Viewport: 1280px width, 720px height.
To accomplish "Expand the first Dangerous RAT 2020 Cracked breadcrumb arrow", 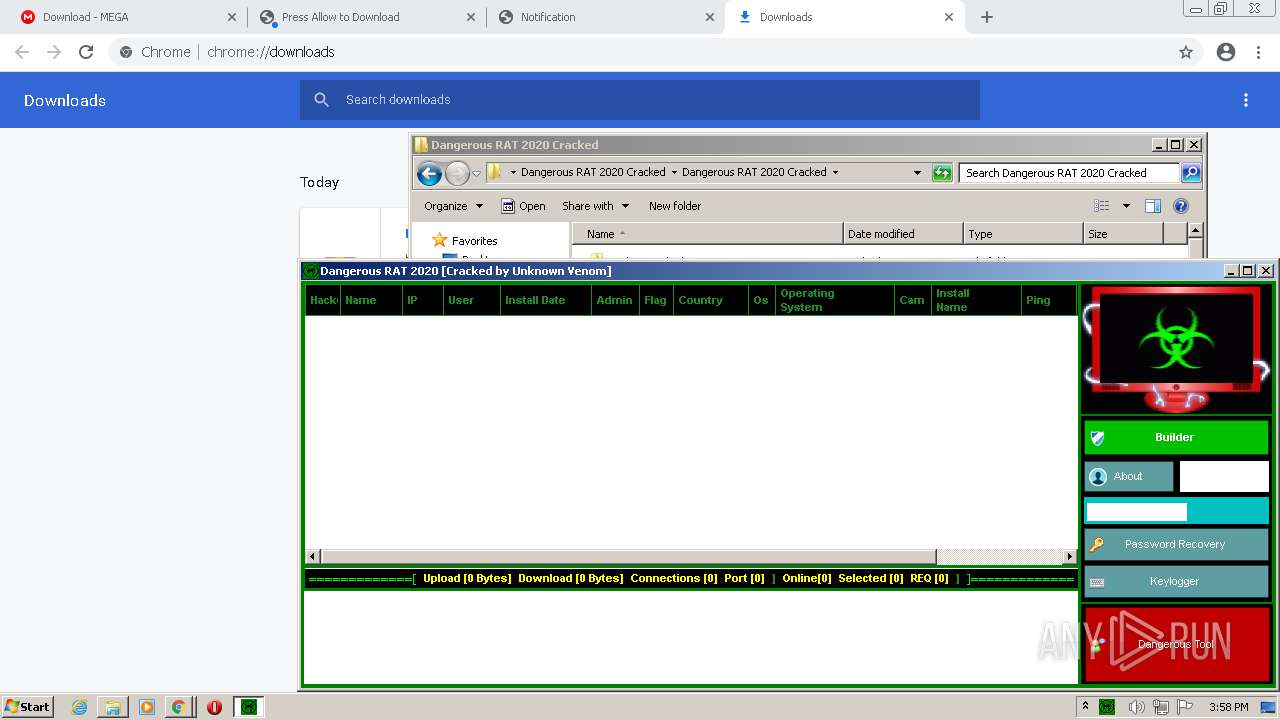I will (x=674, y=172).
